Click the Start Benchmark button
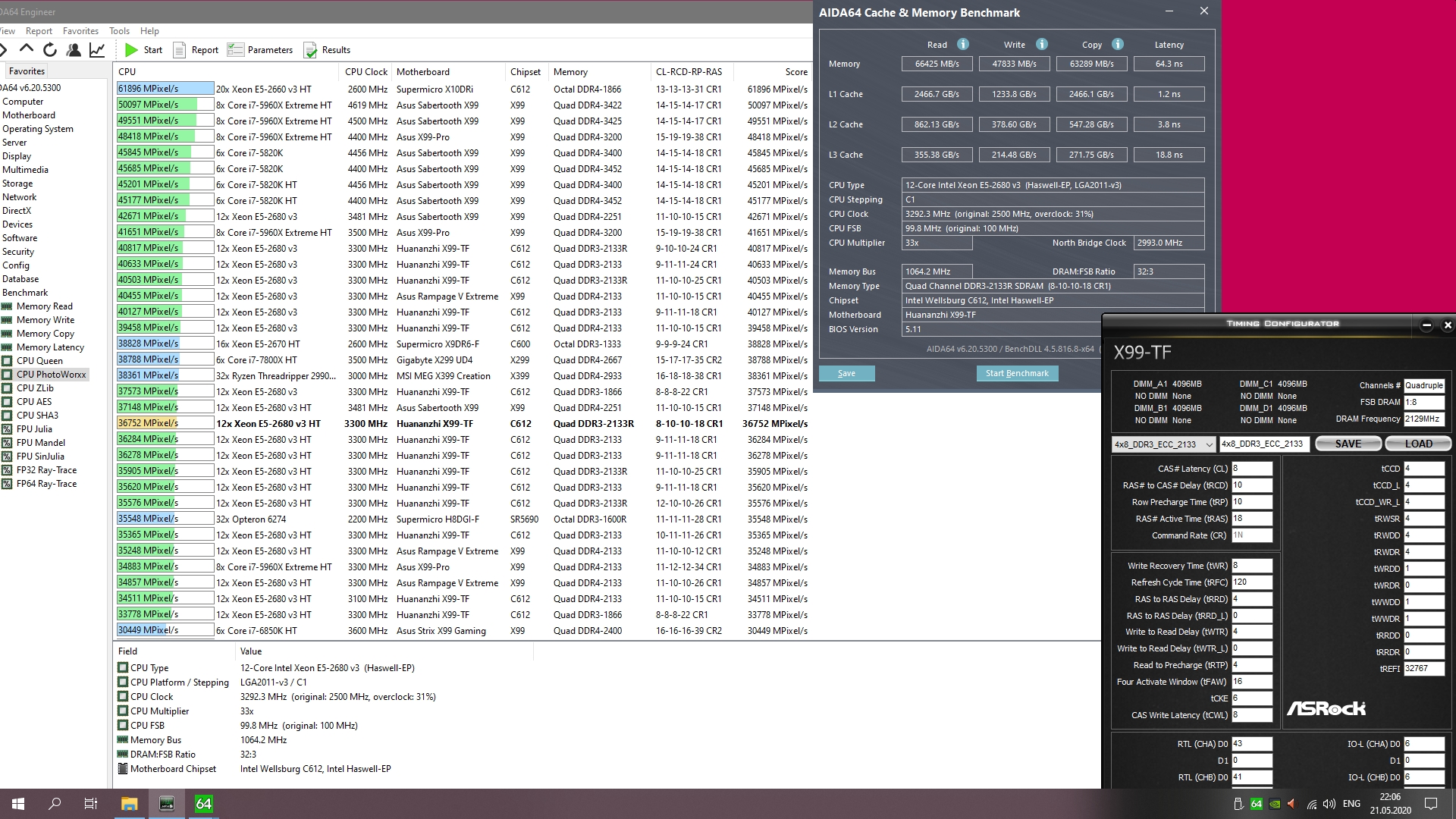Screen dimensions: 1456x819 [x=1017, y=373]
